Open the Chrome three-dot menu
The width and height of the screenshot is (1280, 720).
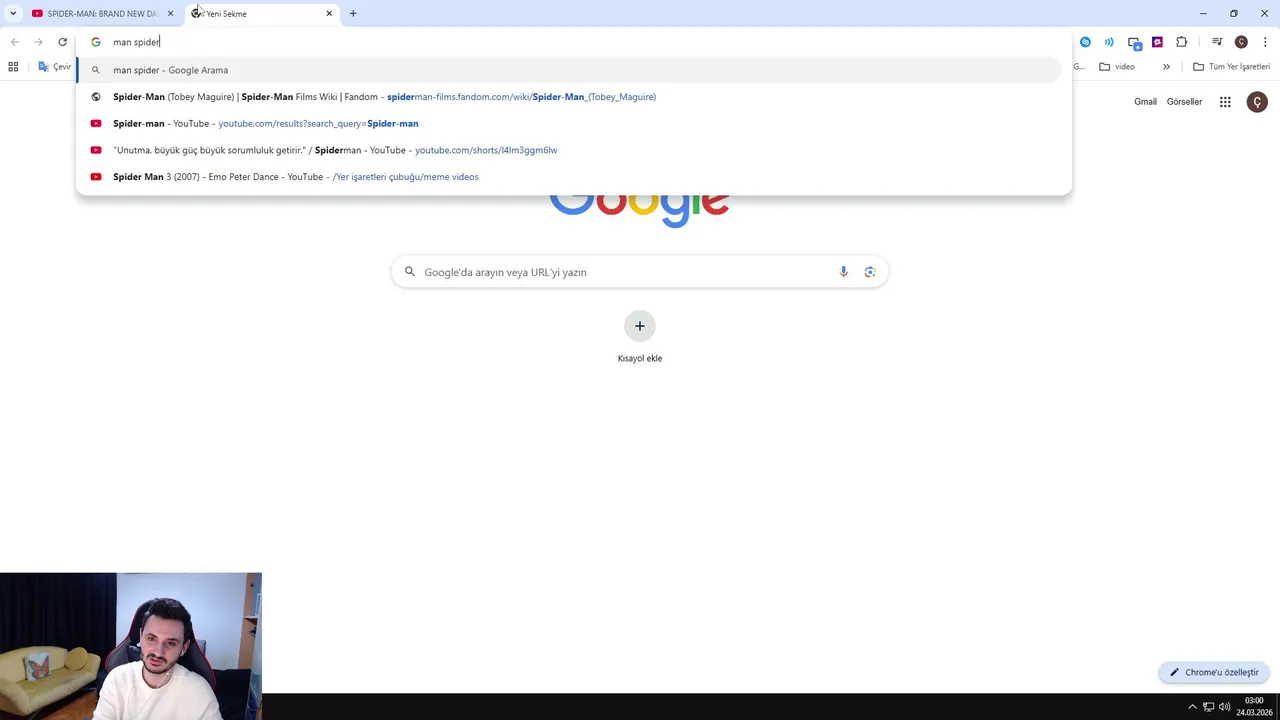(x=1265, y=42)
